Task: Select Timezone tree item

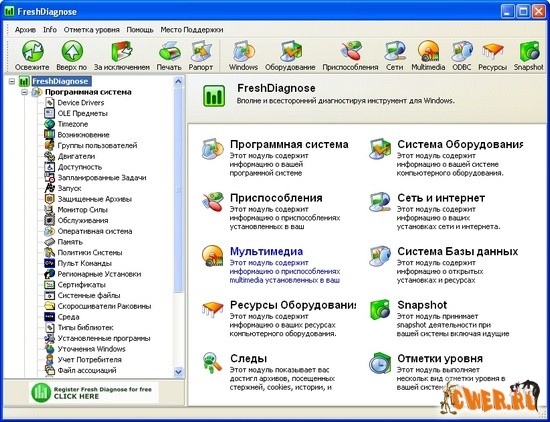Action: point(73,124)
